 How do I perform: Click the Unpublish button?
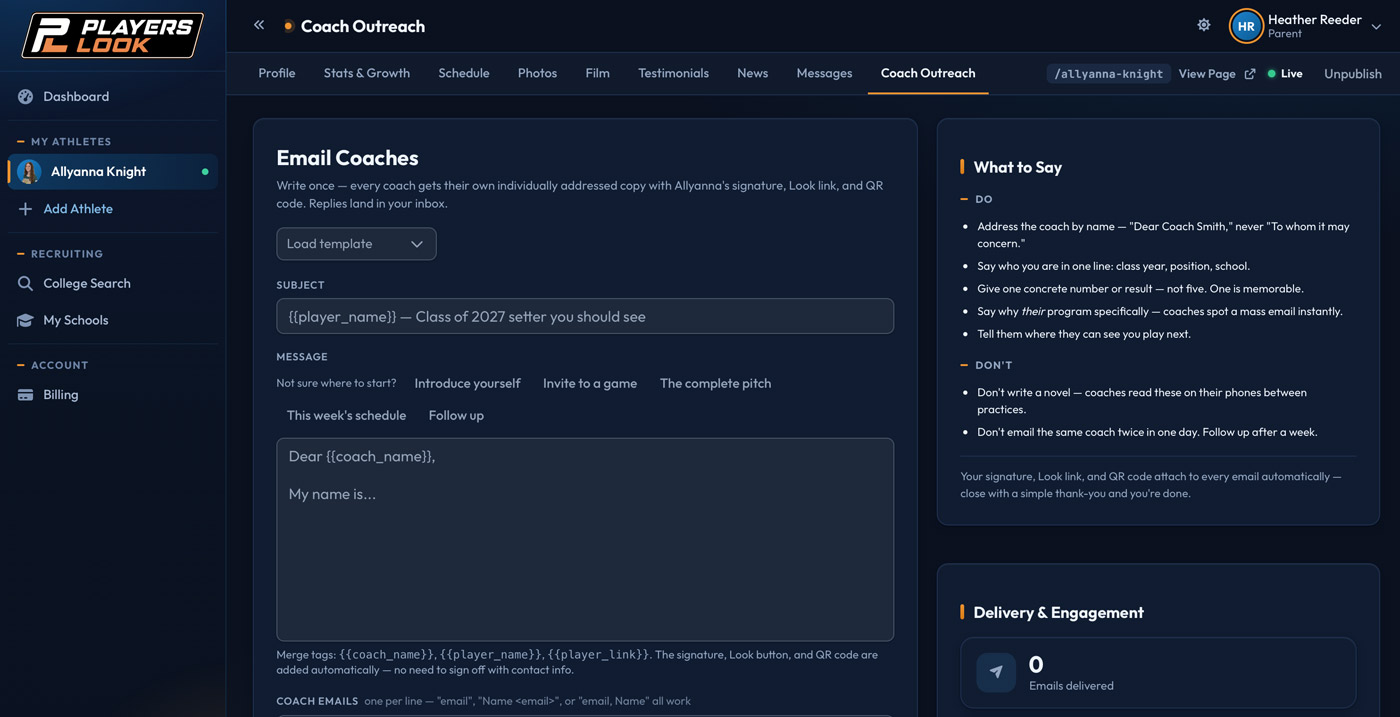point(1353,74)
